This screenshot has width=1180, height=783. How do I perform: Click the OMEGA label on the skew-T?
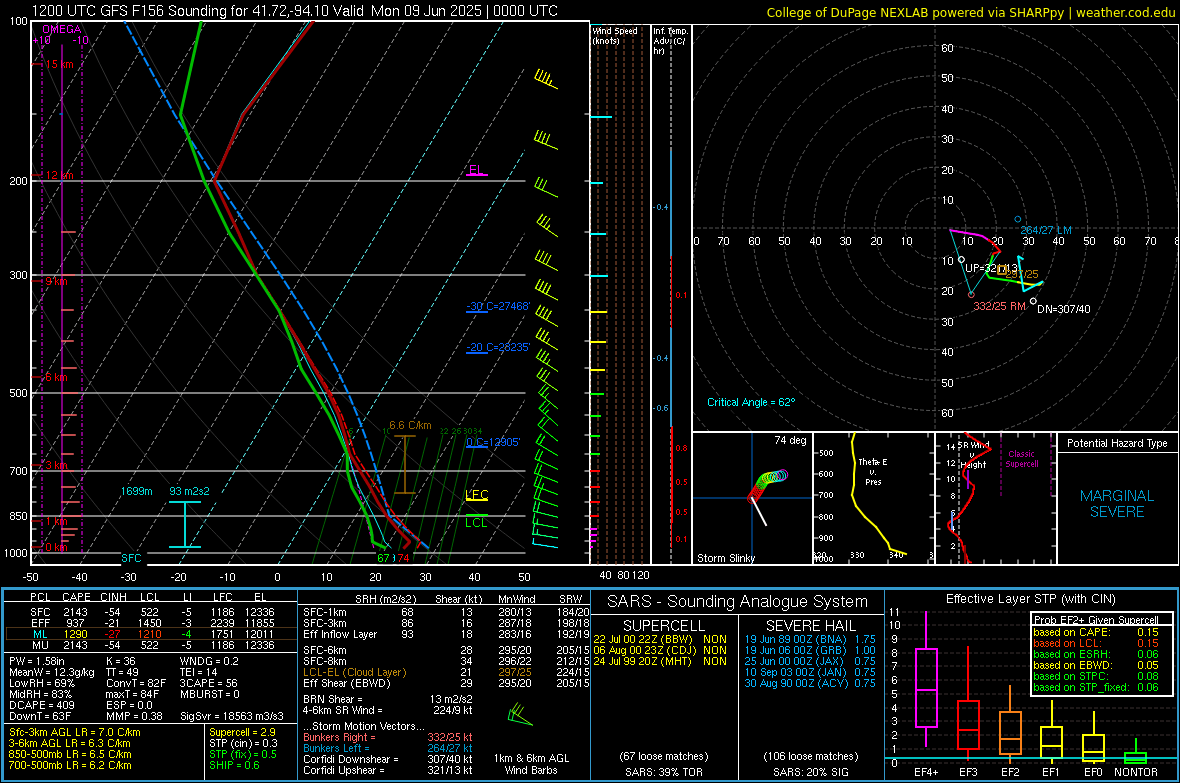62,29
